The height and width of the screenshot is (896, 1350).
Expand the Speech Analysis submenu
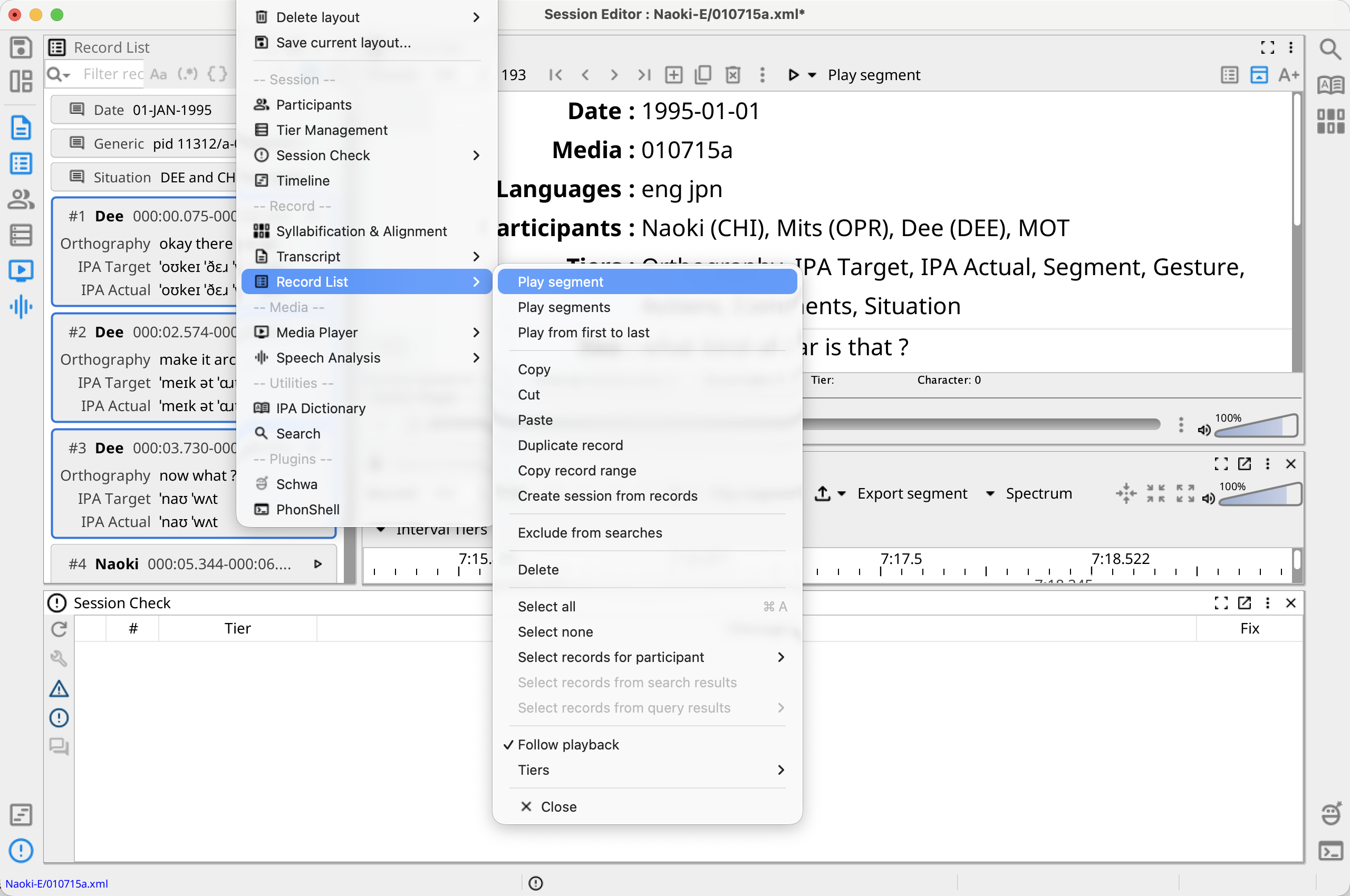[x=367, y=358]
